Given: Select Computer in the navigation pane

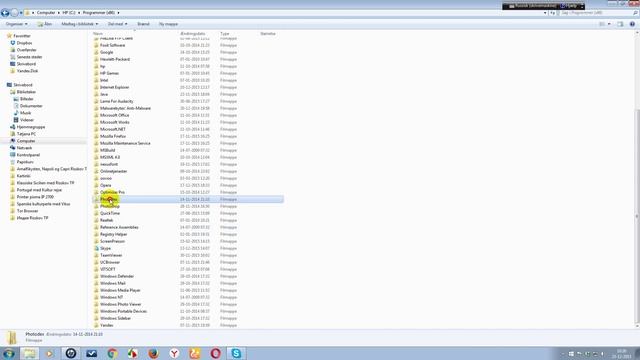Looking at the screenshot, I should 26,141.
